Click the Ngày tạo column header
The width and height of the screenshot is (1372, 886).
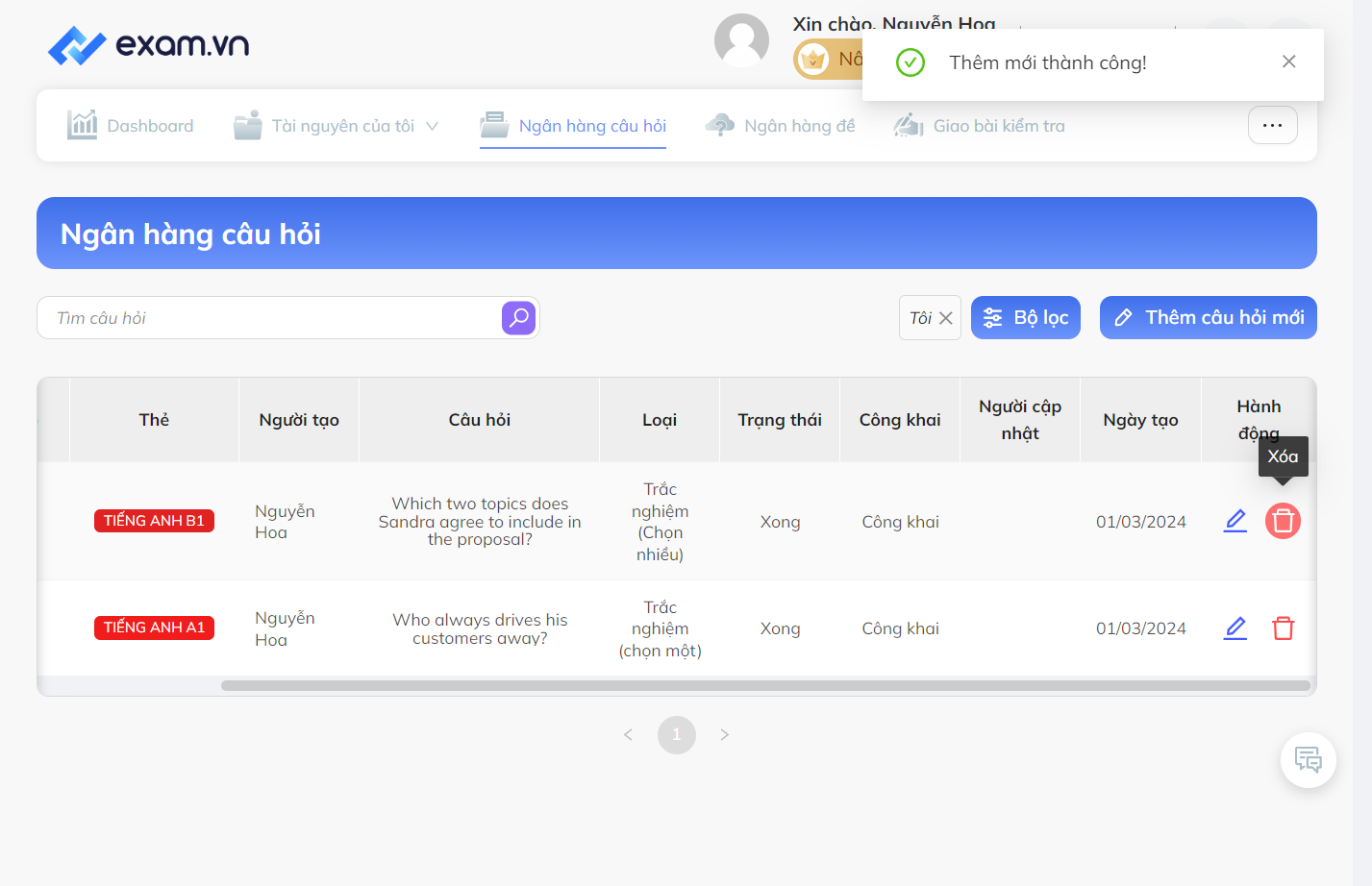pyautogui.click(x=1141, y=420)
